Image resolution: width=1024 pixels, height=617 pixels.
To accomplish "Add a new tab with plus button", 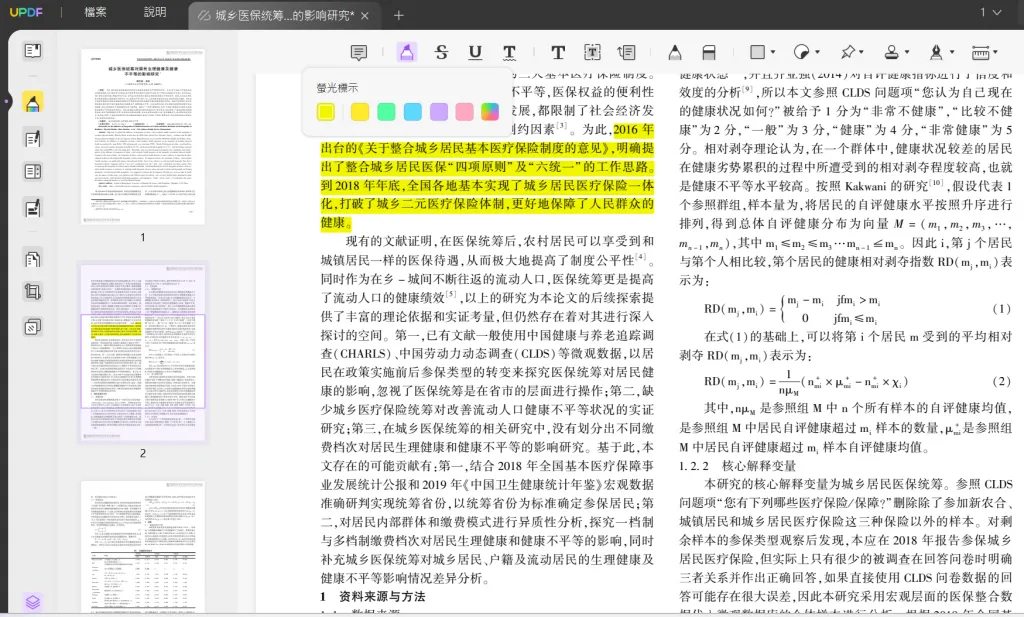I will 398,15.
